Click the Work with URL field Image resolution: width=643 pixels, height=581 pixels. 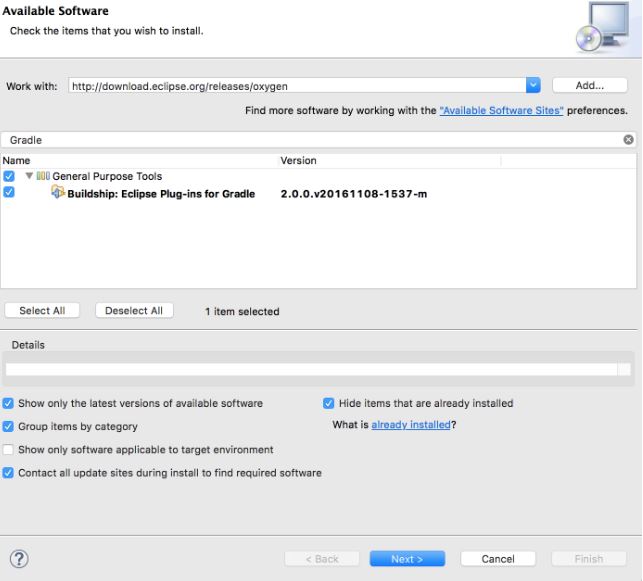click(x=297, y=85)
